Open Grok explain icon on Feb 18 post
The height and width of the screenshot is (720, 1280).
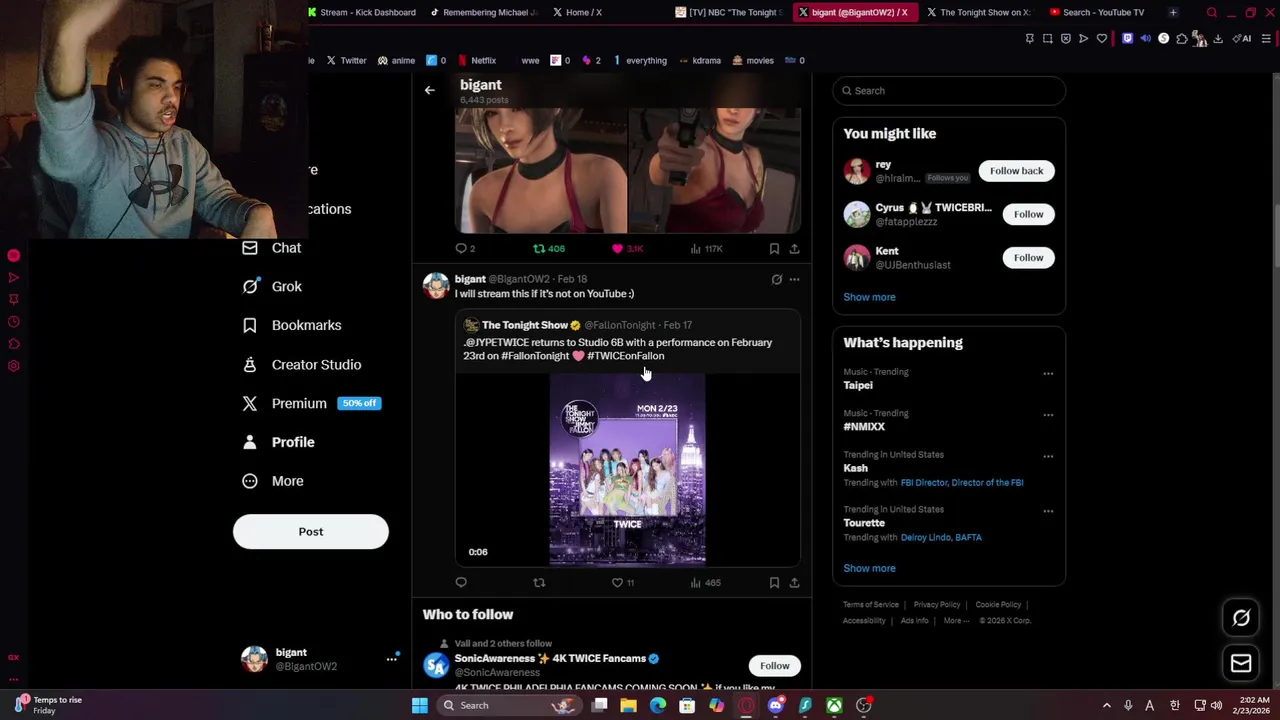click(x=777, y=280)
